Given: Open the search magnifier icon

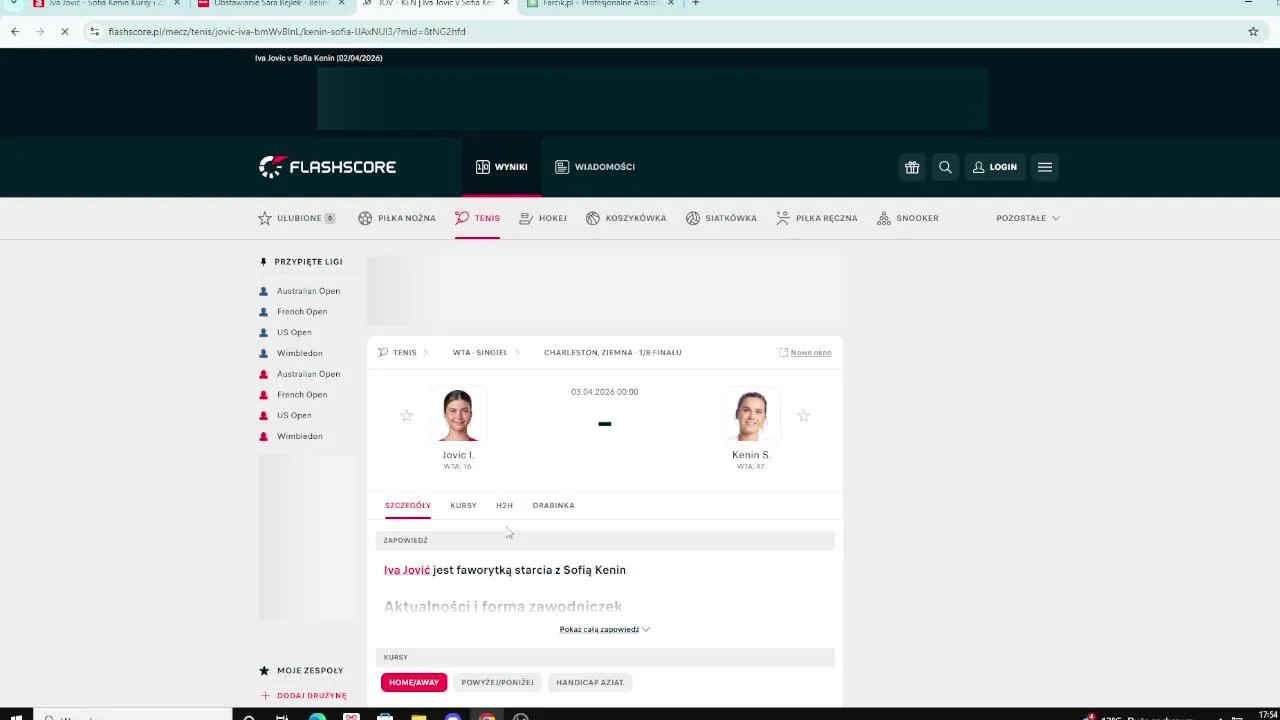Looking at the screenshot, I should 945,167.
